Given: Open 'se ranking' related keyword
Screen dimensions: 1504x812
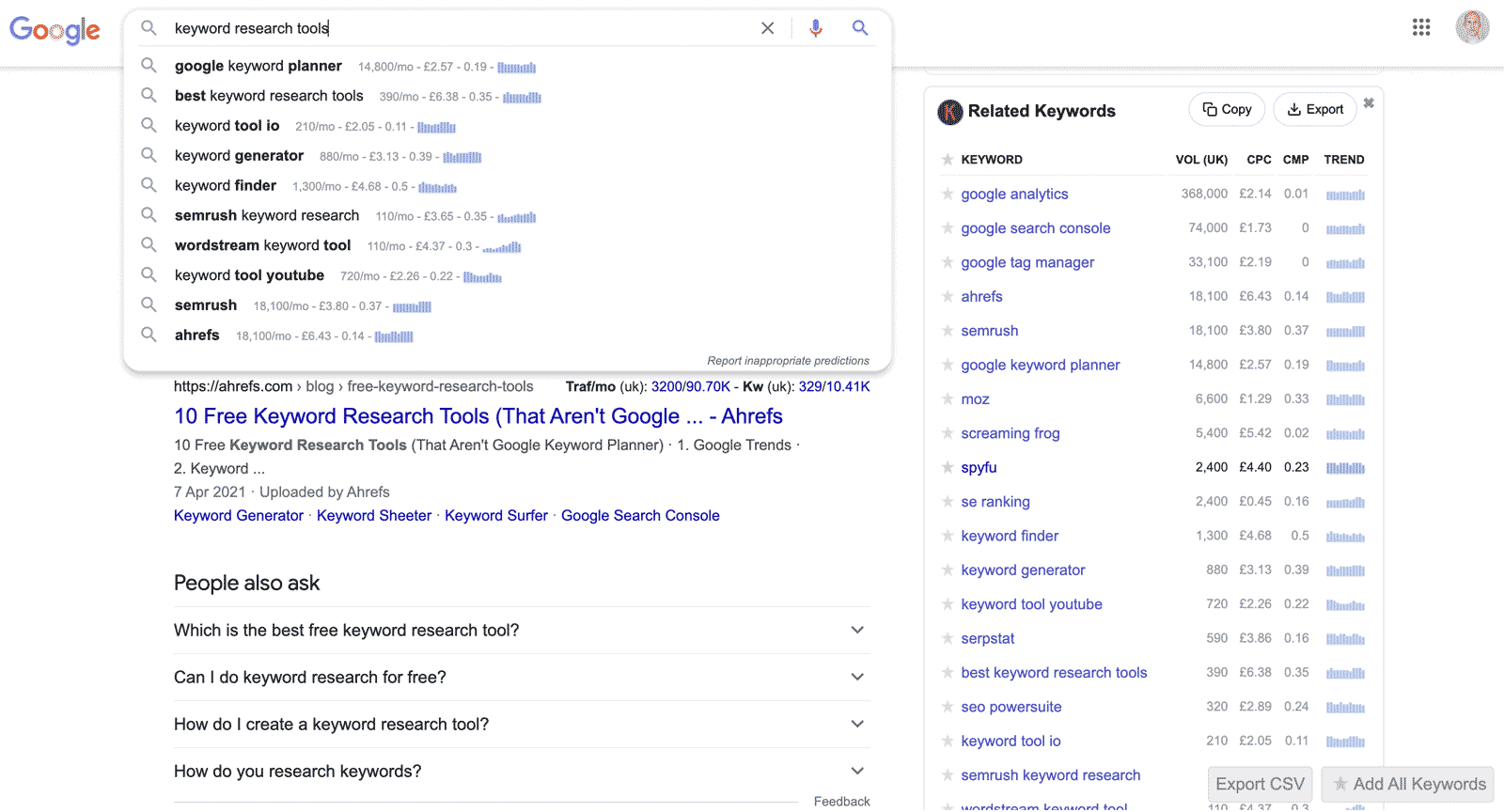Looking at the screenshot, I should pos(995,502).
